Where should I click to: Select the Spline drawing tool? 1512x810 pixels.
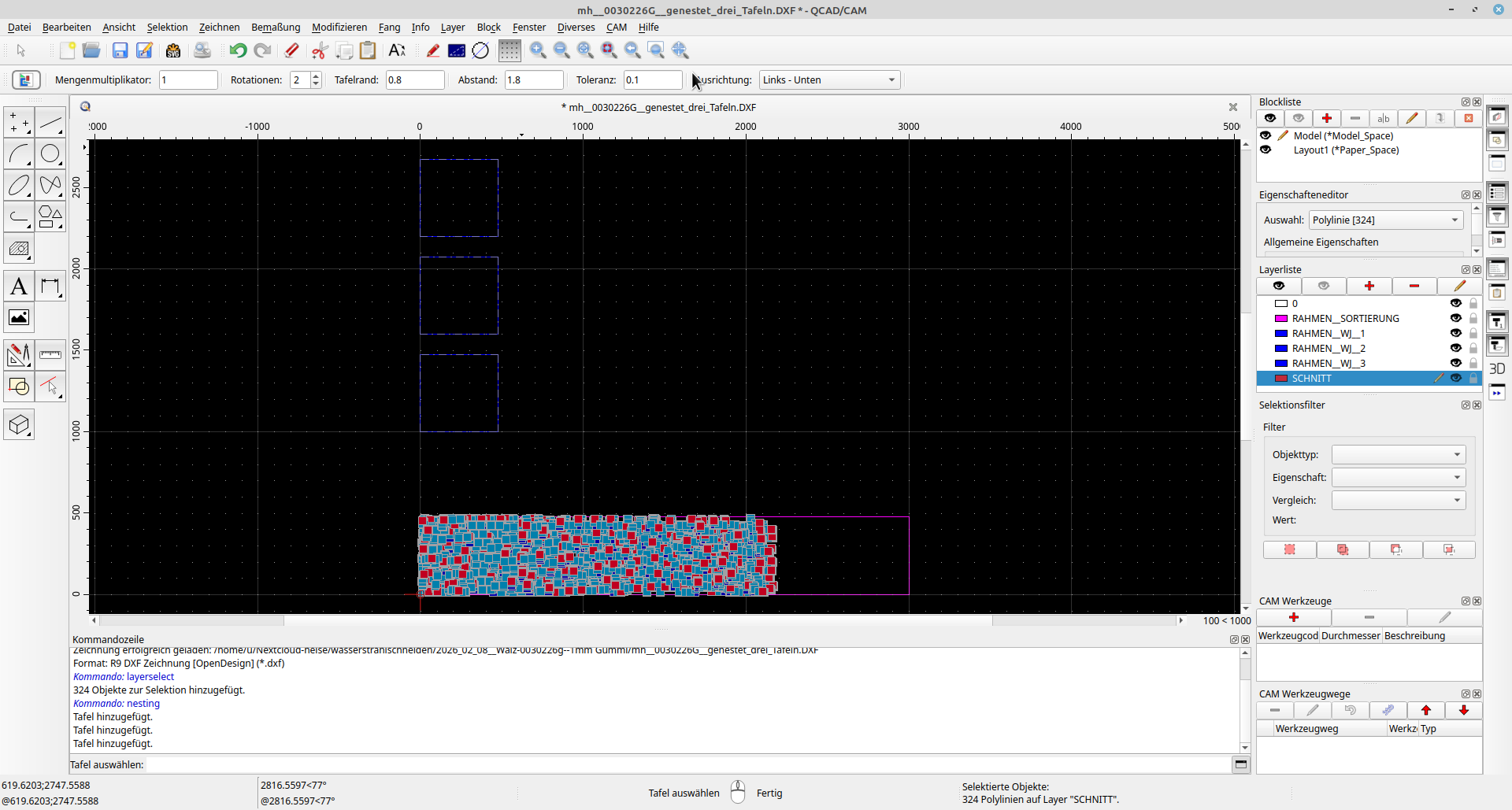pos(51,185)
